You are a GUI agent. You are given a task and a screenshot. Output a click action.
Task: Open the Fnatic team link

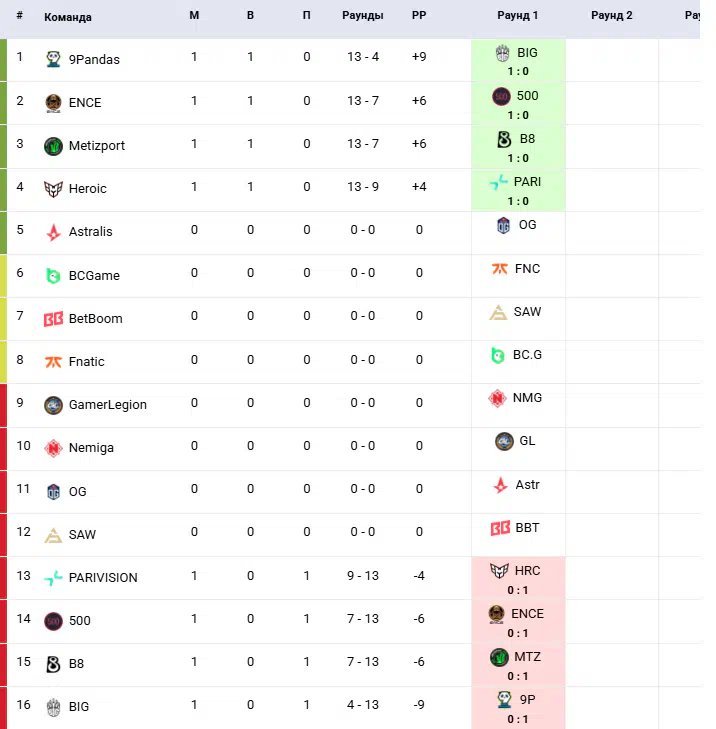87,362
